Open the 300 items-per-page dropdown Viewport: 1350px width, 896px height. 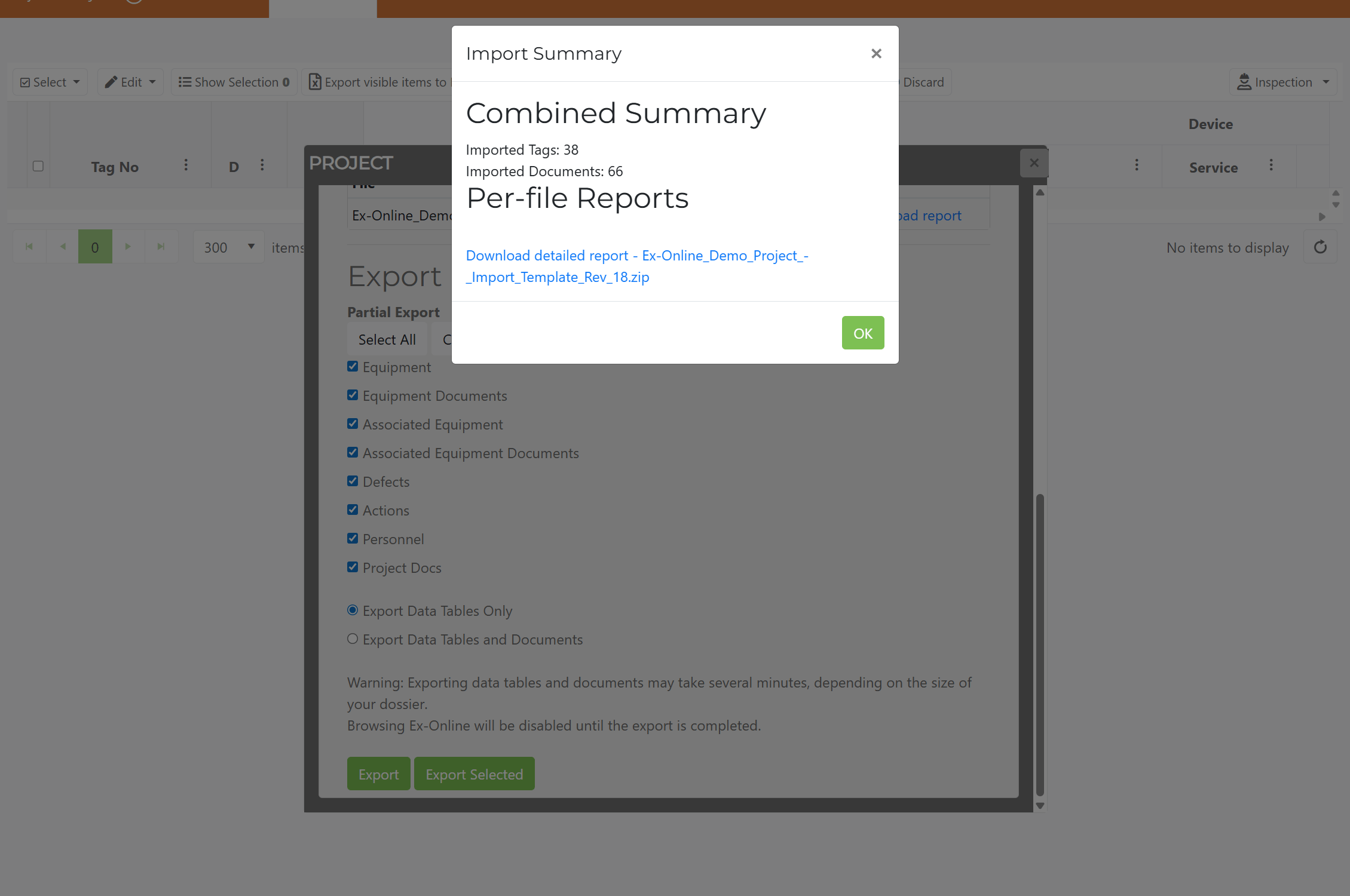click(x=229, y=247)
